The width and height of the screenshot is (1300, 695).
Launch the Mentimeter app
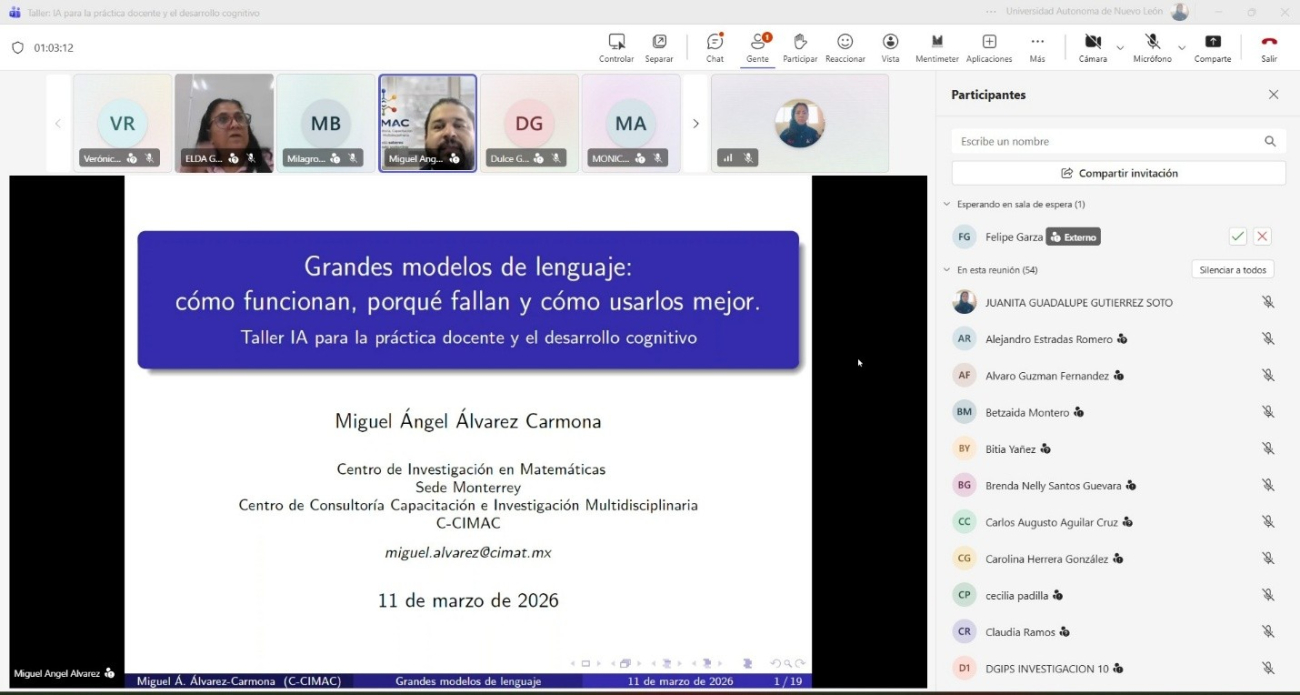tap(937, 47)
